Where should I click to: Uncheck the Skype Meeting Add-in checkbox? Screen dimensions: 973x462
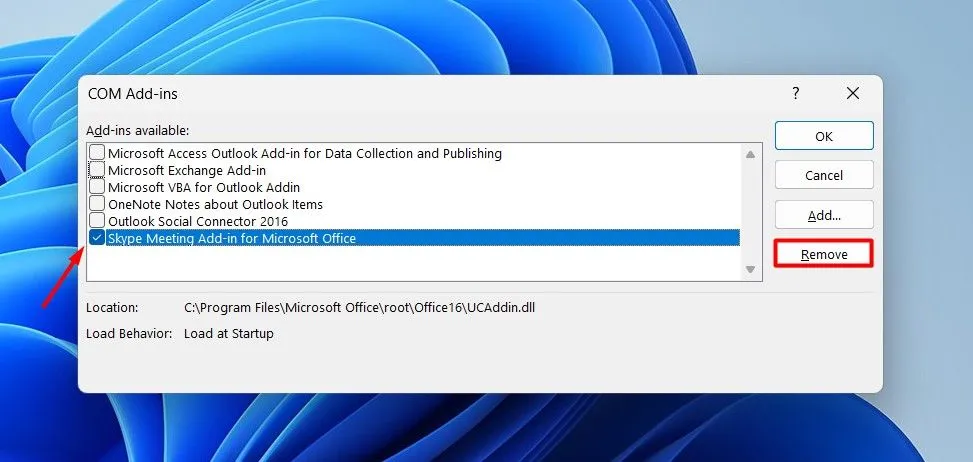coord(97,238)
